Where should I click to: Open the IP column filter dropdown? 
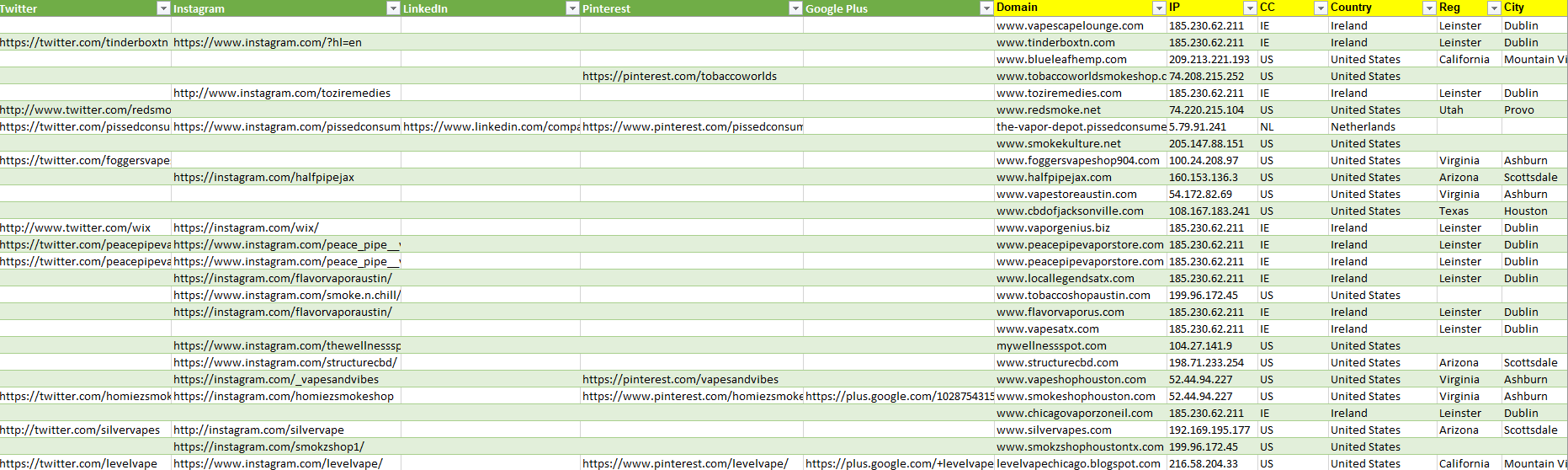[1250, 8]
